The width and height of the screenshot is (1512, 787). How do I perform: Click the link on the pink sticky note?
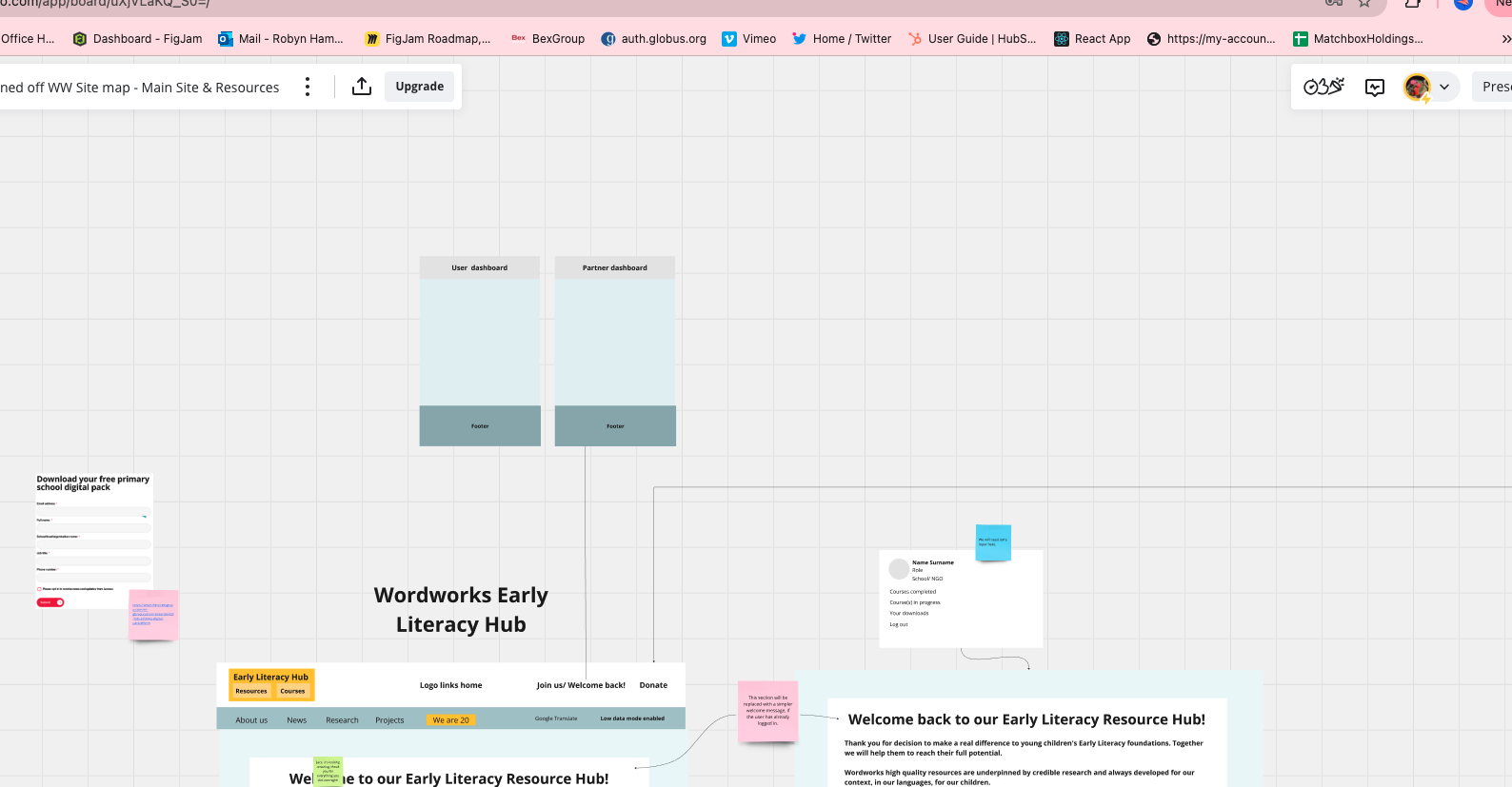tap(152, 613)
